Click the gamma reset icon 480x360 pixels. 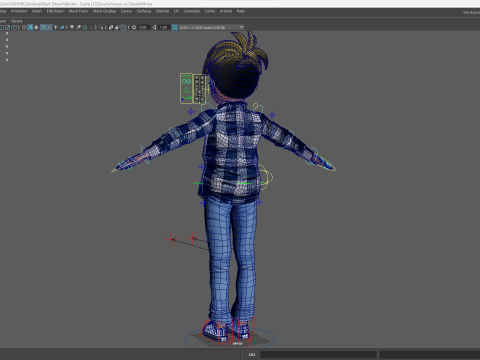[154, 27]
